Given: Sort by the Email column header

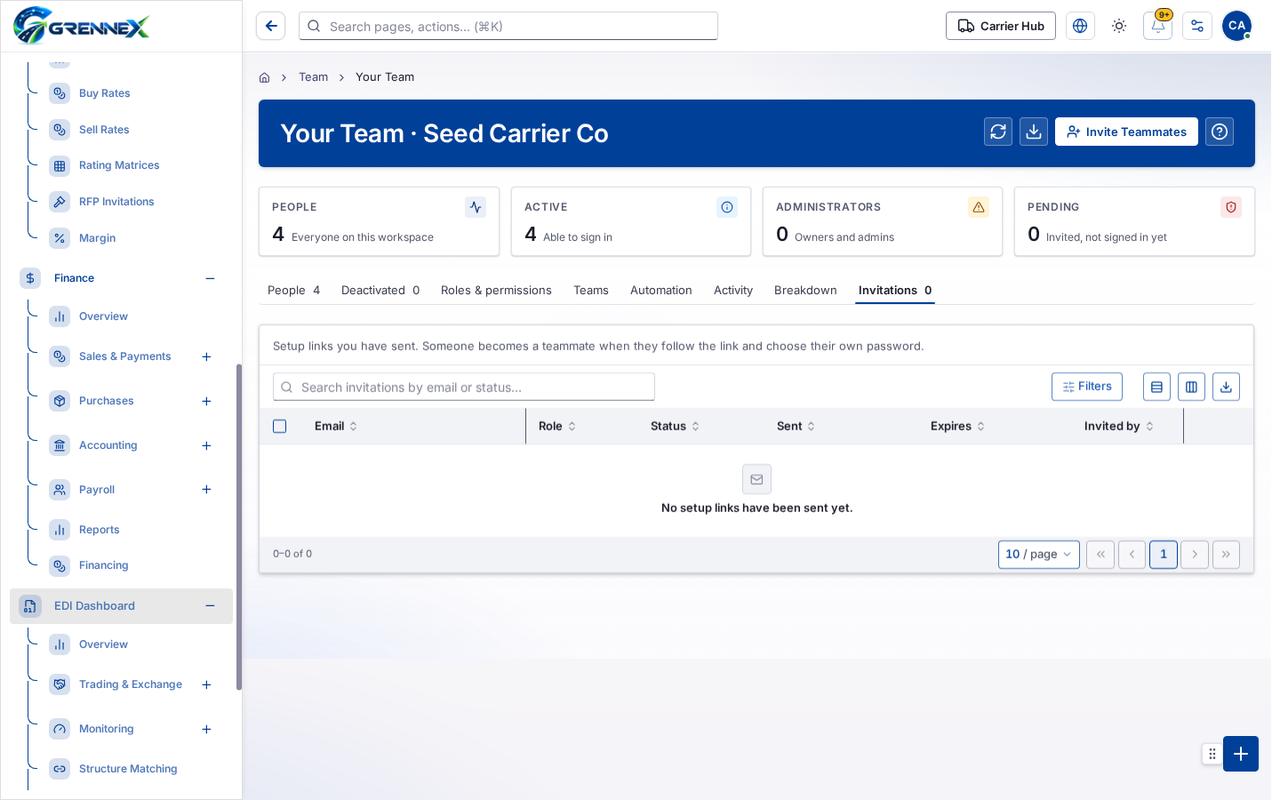Looking at the screenshot, I should coord(336,426).
